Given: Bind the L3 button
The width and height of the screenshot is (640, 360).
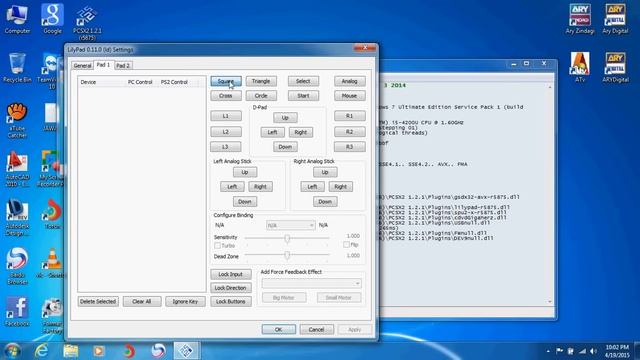Looking at the screenshot, I should click(x=226, y=147).
